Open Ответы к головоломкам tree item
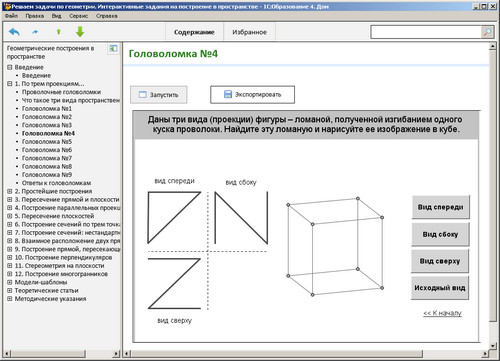 pos(56,183)
